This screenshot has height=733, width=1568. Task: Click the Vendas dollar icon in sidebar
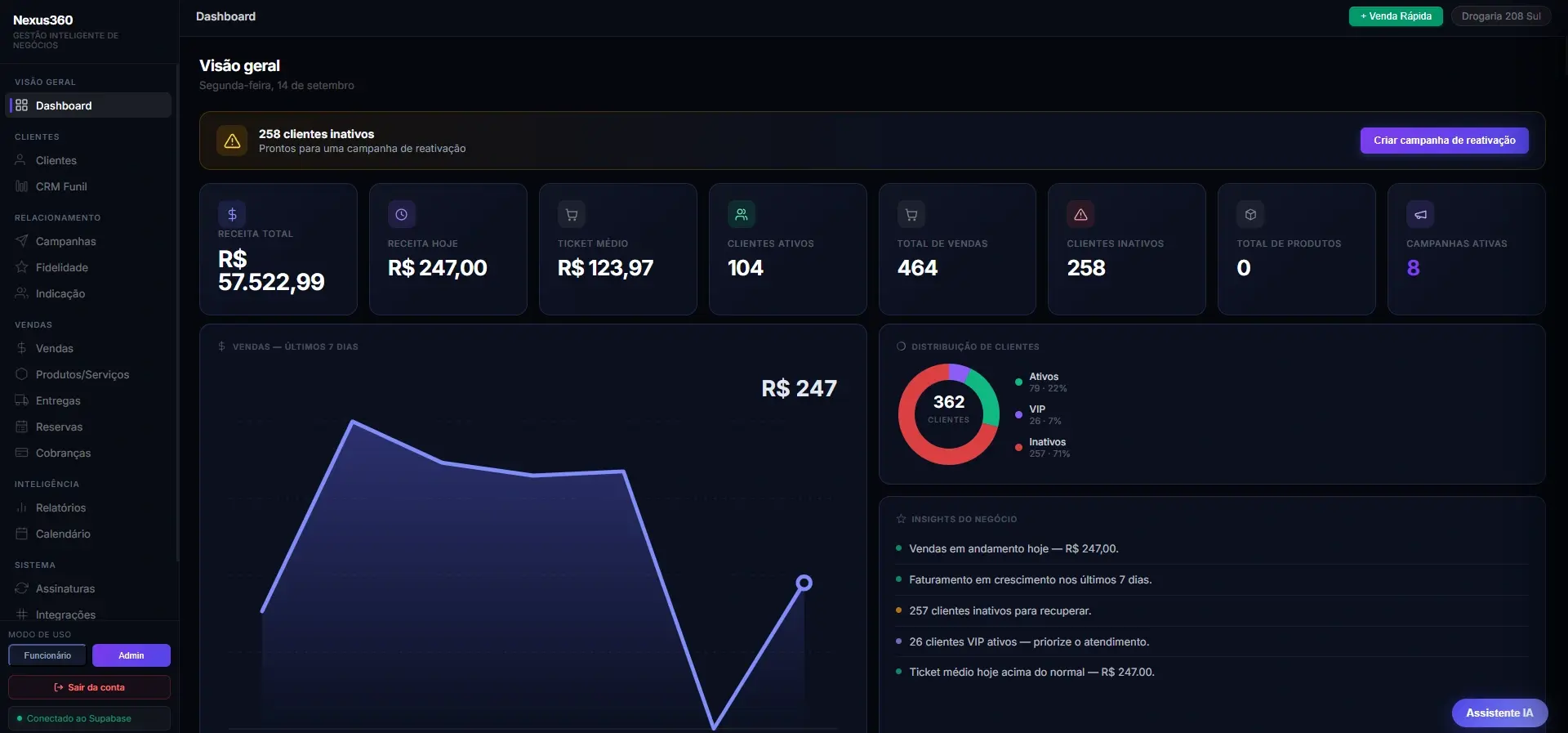tap(21, 348)
